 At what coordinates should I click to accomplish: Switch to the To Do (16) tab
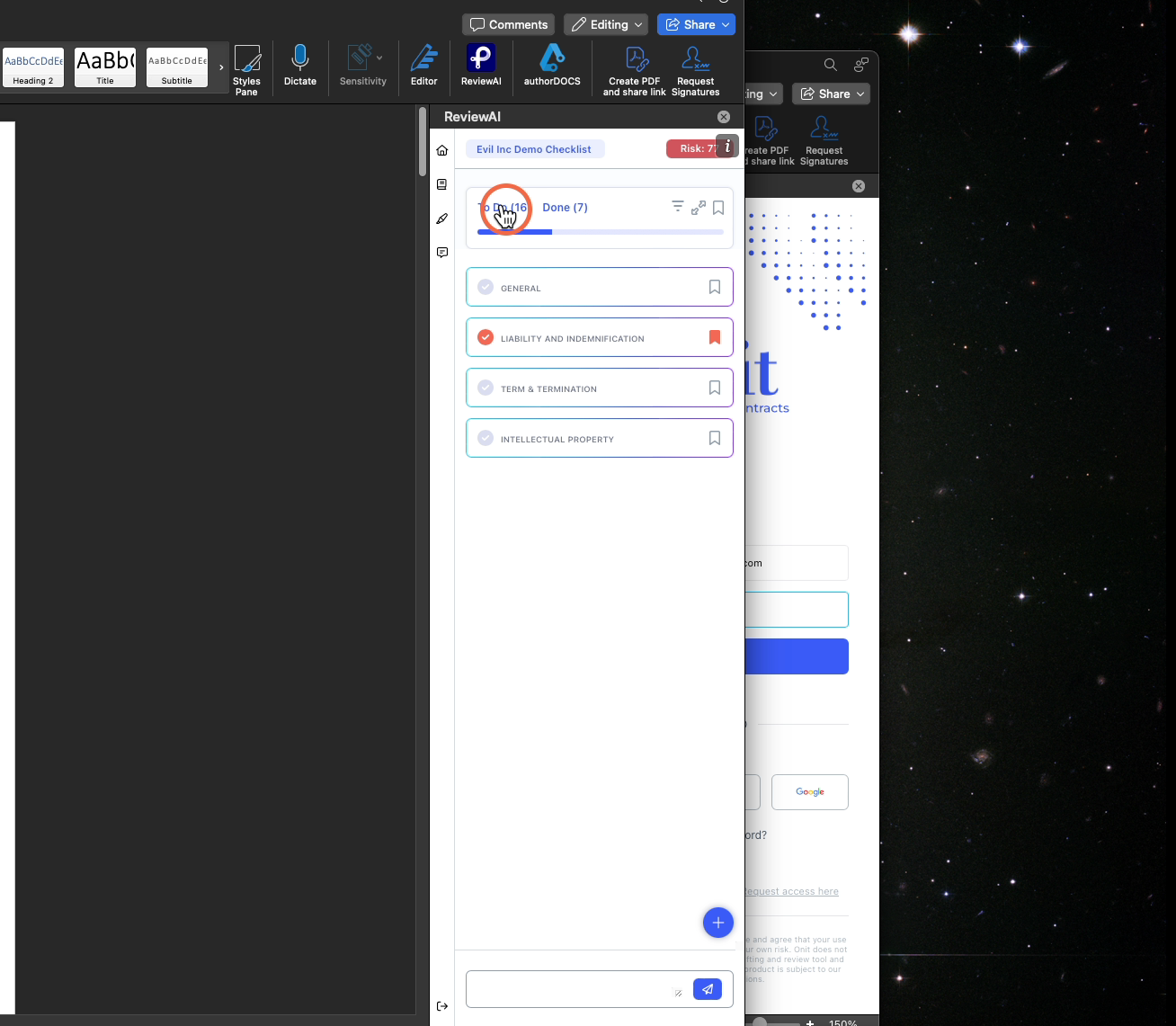point(503,208)
